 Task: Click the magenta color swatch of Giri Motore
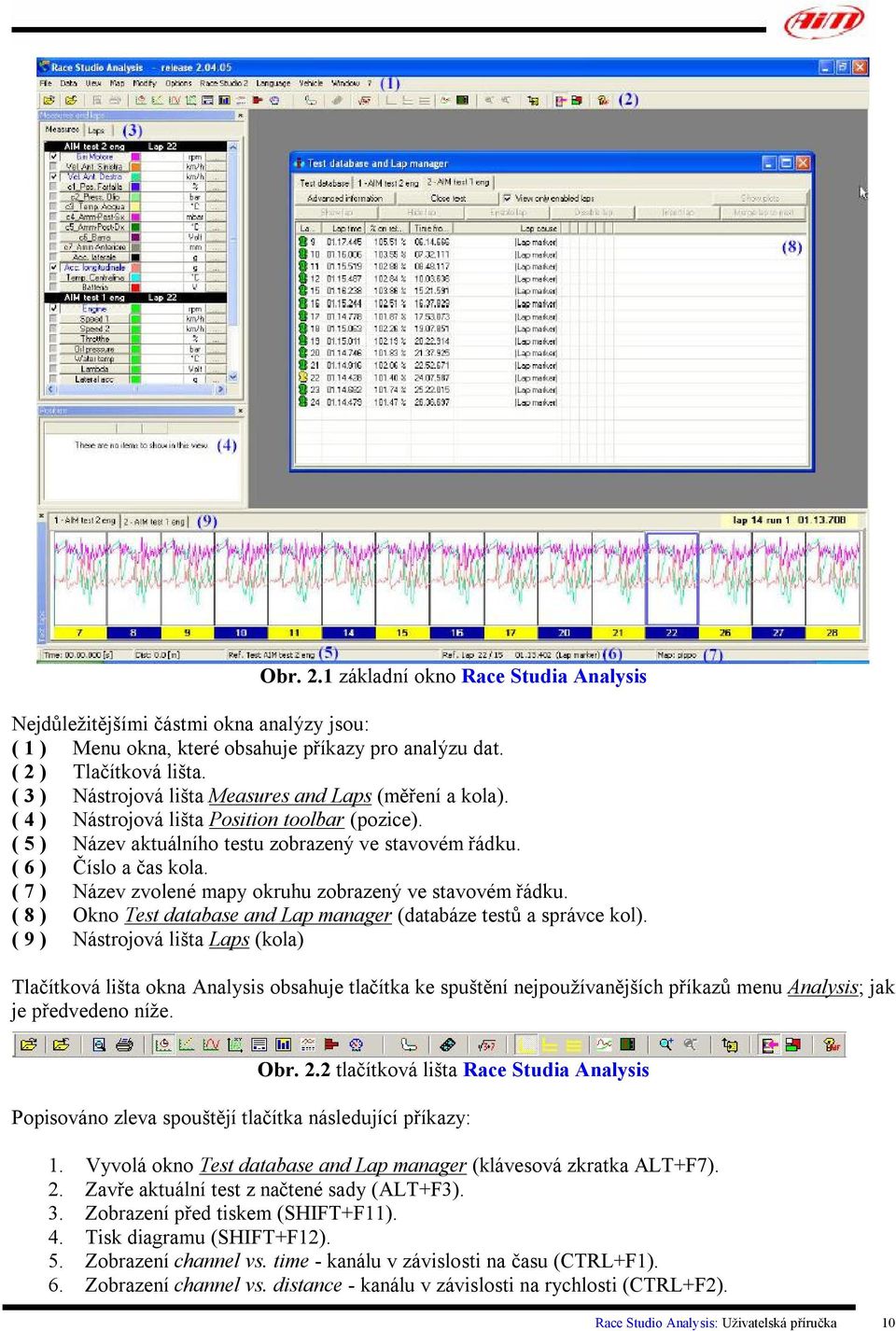point(135,157)
